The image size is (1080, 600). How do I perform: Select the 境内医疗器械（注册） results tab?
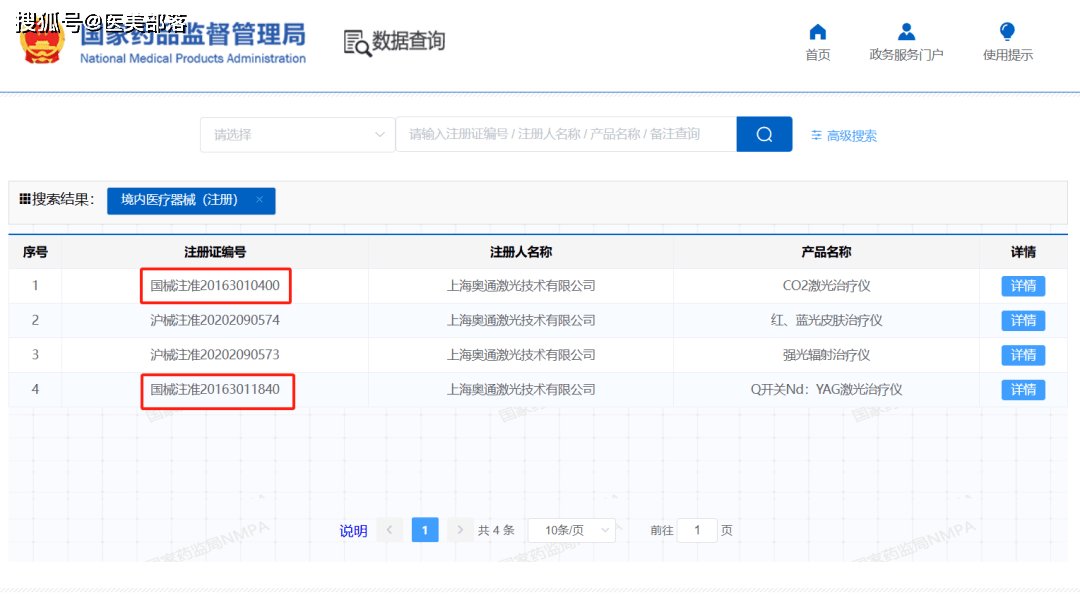[x=180, y=200]
